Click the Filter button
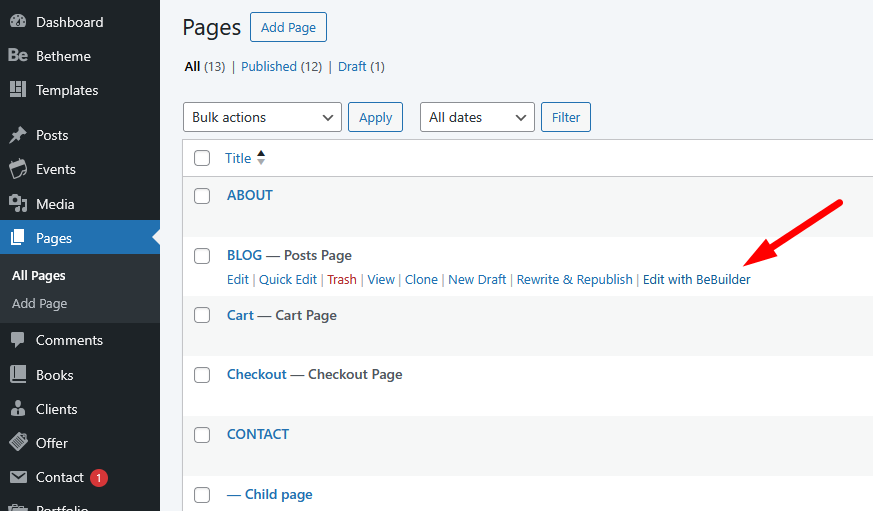 pyautogui.click(x=566, y=117)
